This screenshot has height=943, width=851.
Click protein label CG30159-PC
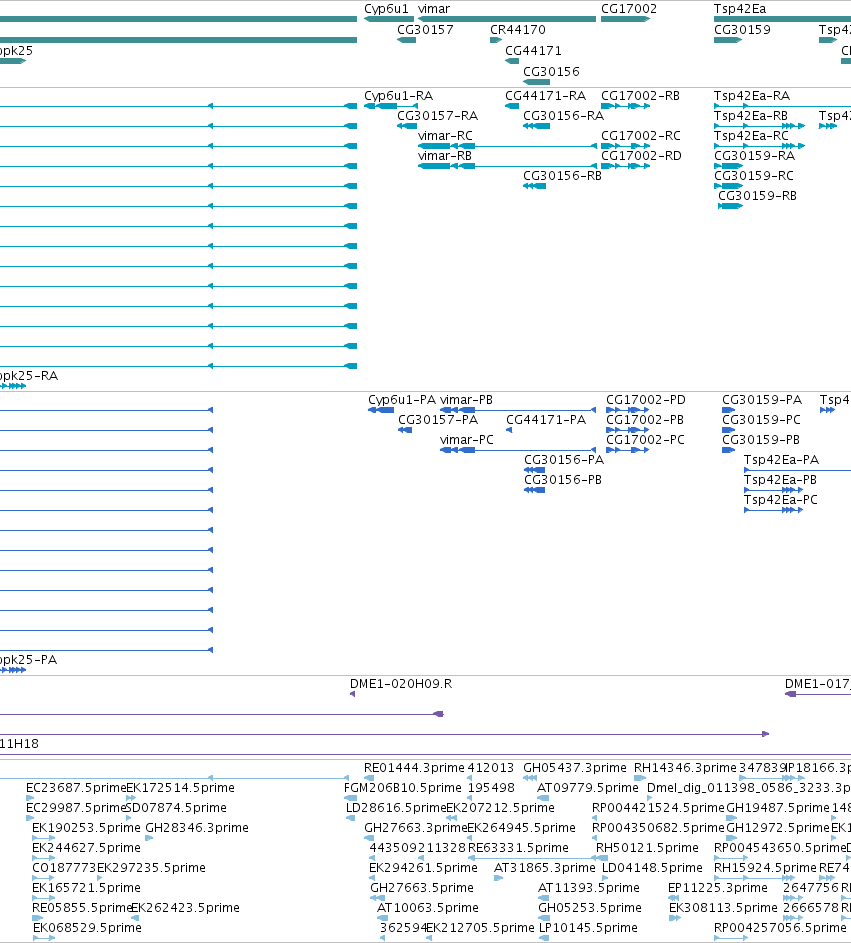(761, 420)
